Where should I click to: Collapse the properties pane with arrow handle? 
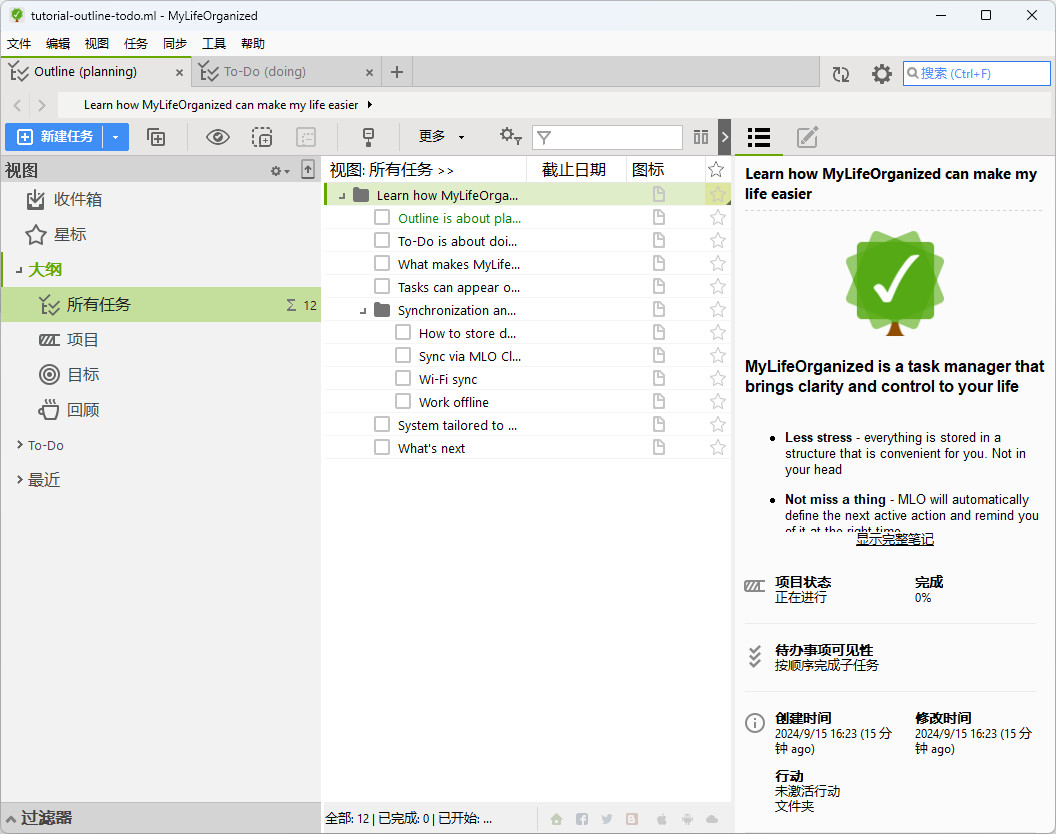pos(725,137)
